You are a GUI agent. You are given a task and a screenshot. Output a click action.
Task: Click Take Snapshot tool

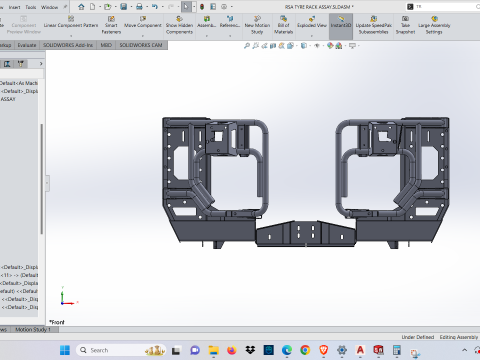tap(405, 25)
